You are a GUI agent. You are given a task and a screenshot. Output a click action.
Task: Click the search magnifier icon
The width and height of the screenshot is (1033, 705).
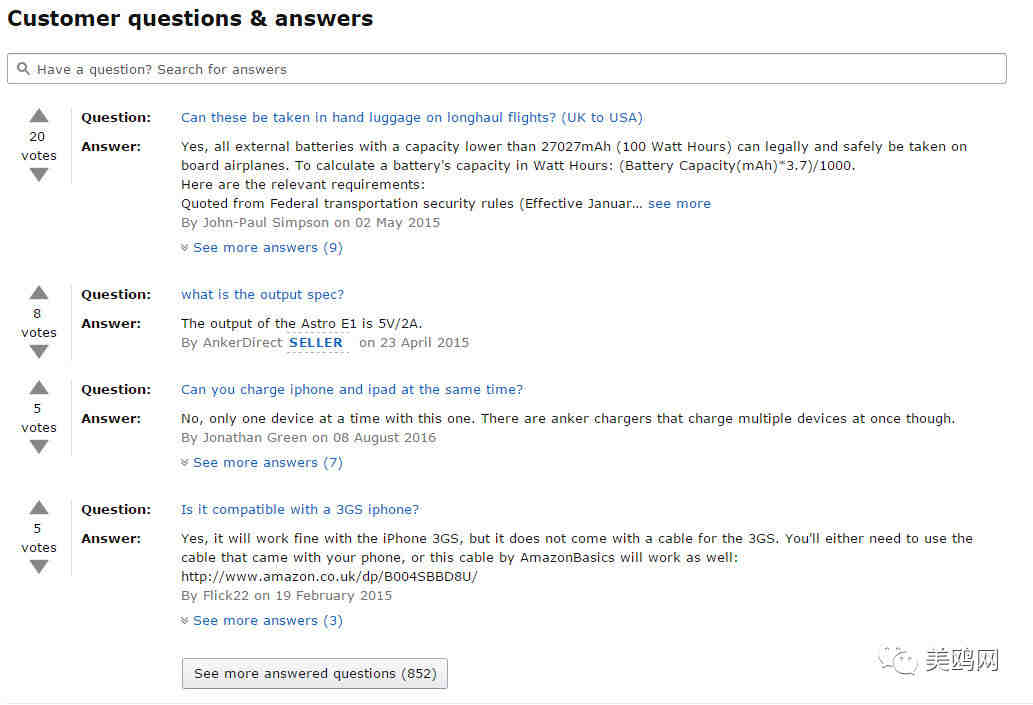pyautogui.click(x=23, y=69)
